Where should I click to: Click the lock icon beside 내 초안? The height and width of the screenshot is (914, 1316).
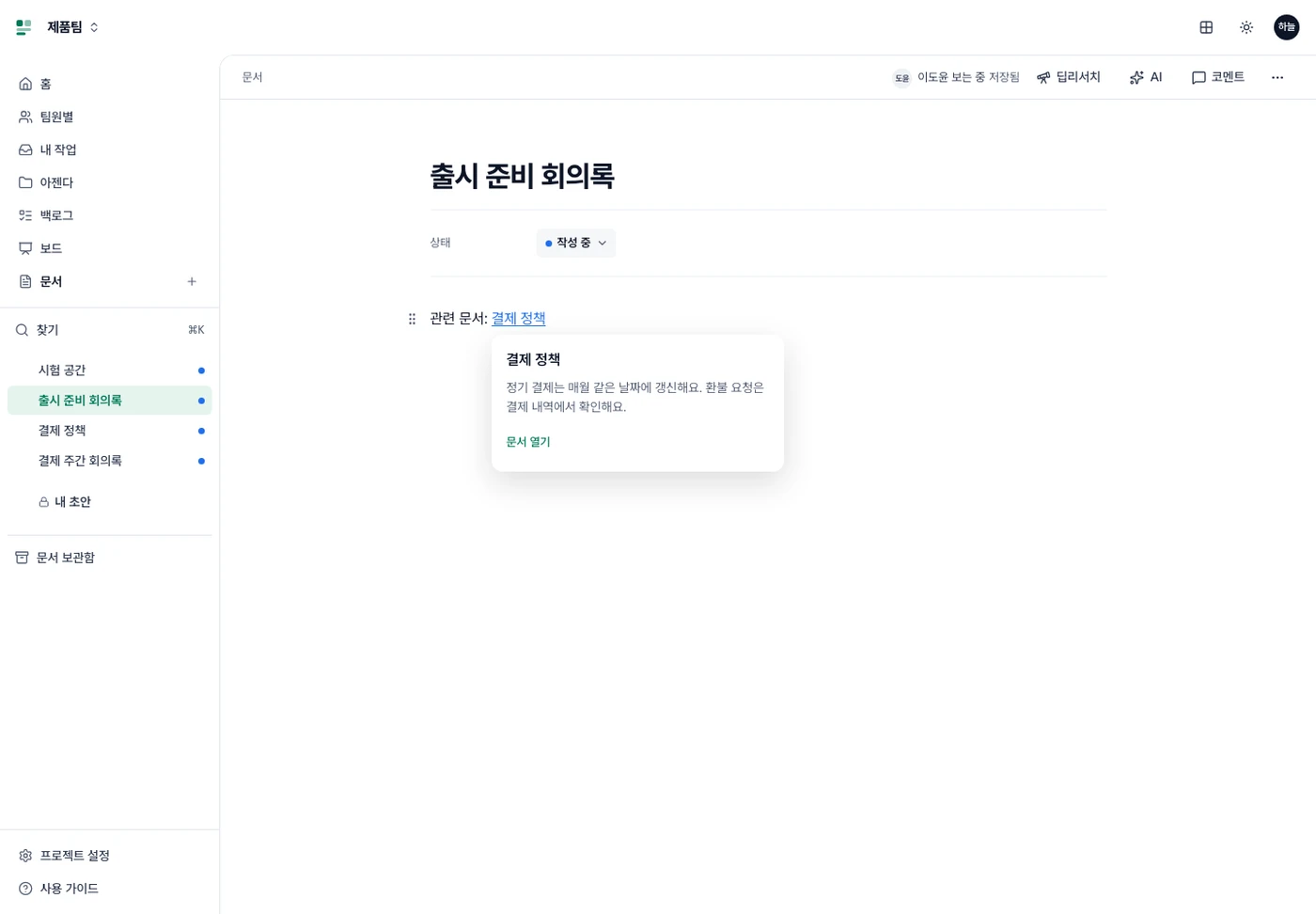tap(43, 502)
